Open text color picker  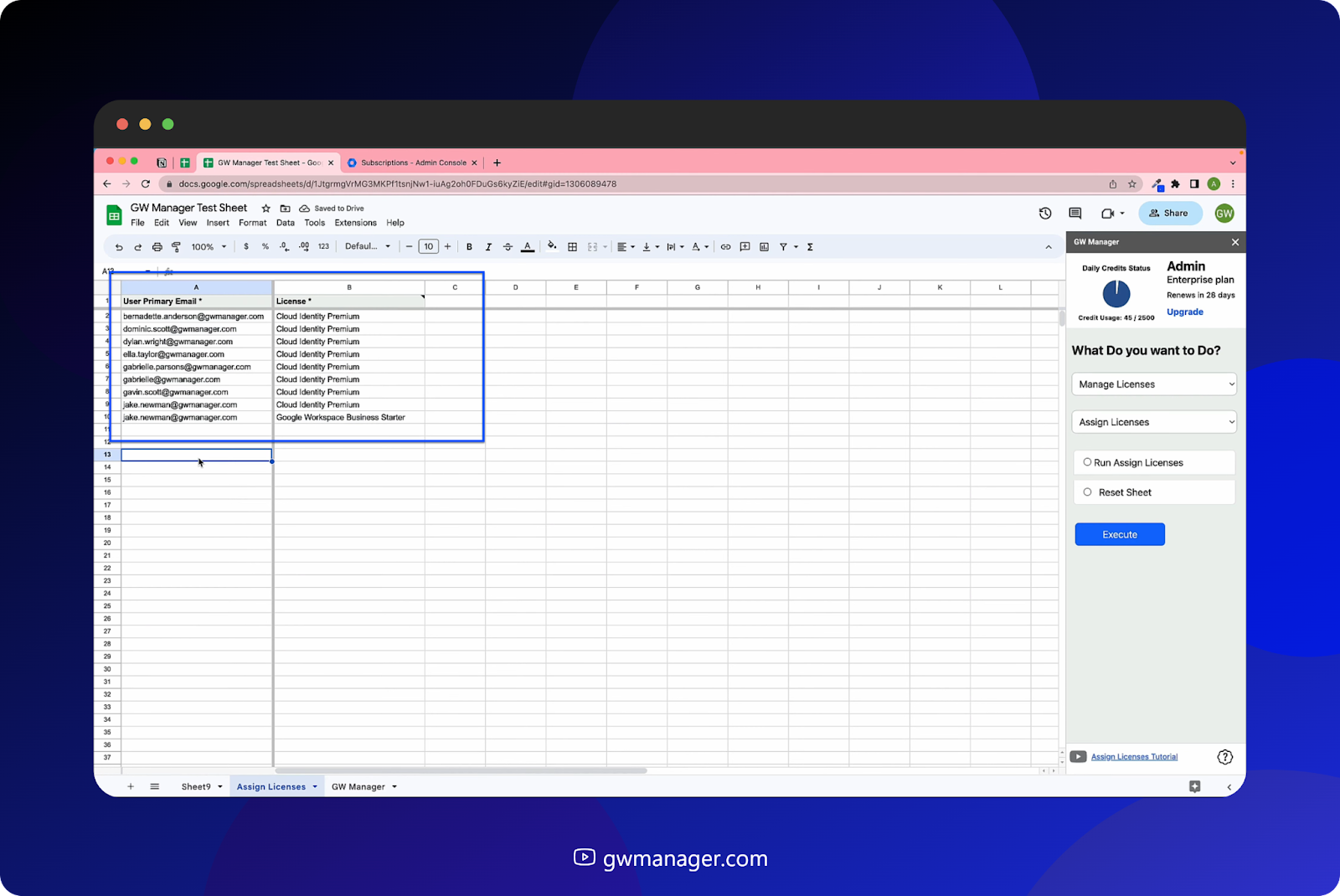(527, 247)
